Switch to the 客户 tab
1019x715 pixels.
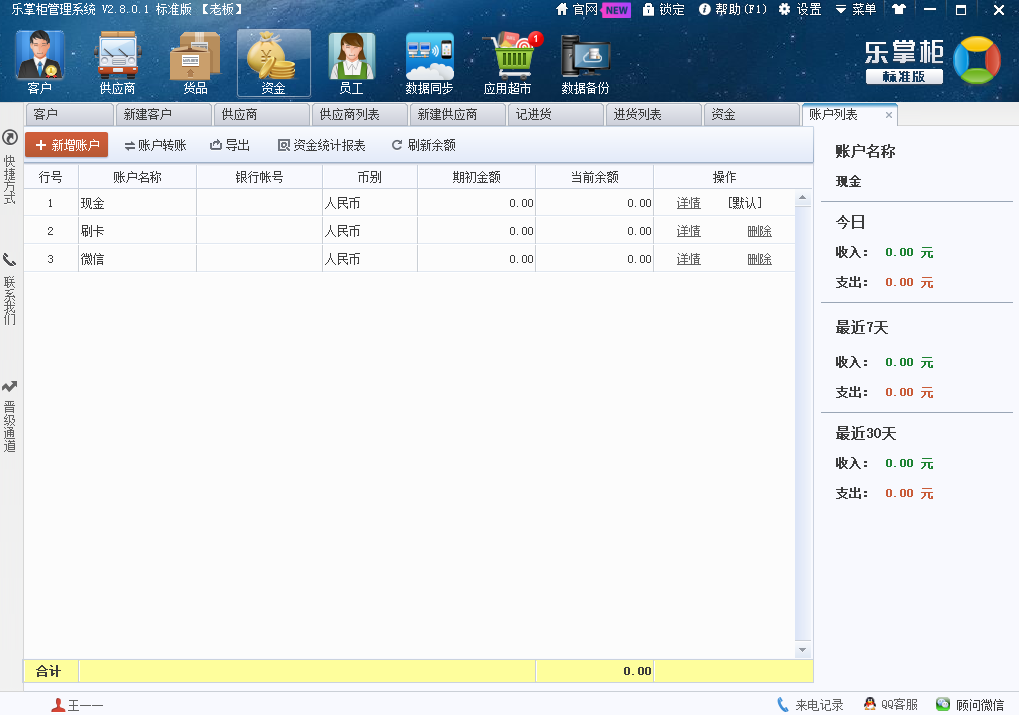70,114
